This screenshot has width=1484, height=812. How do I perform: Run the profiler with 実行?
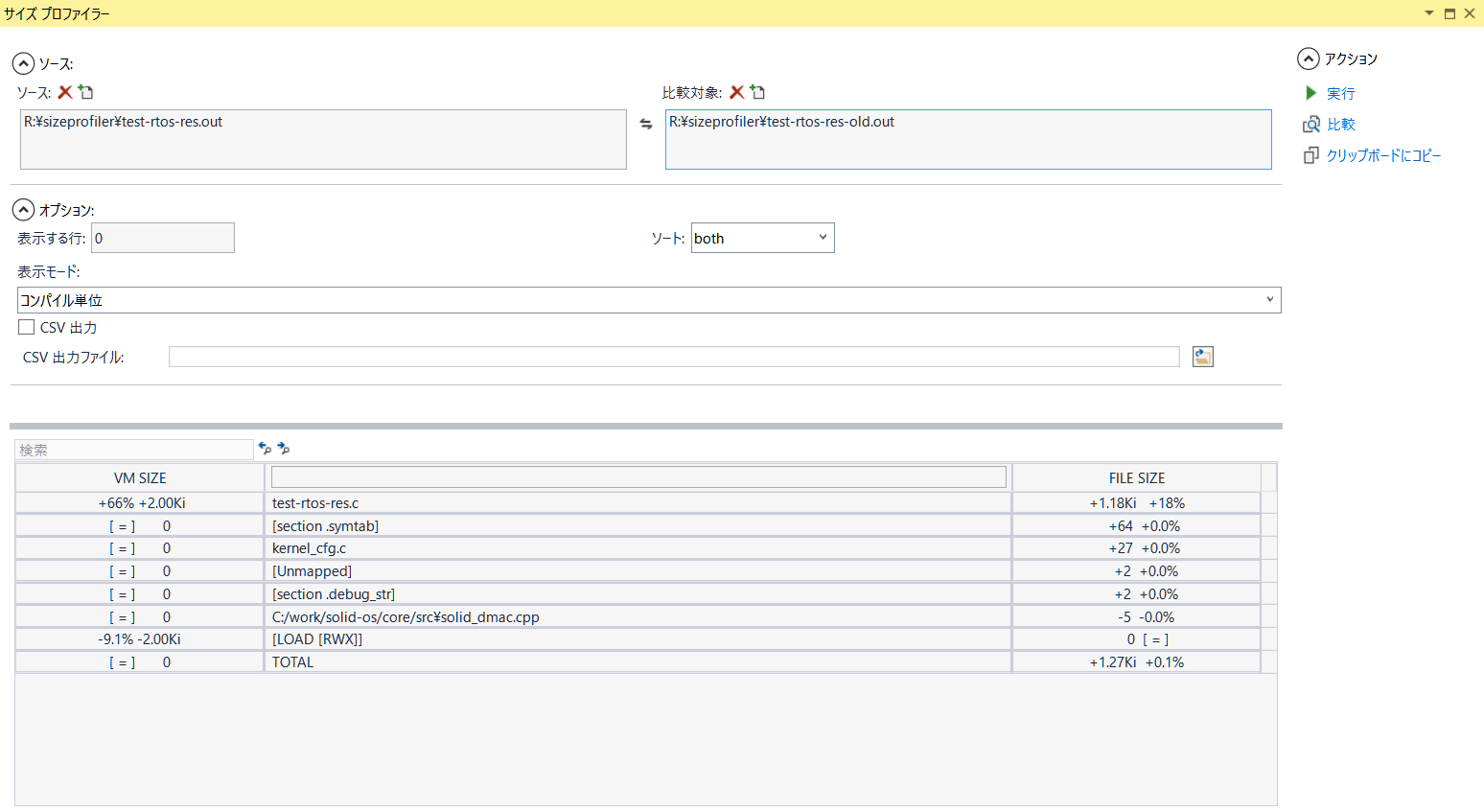coord(1339,93)
